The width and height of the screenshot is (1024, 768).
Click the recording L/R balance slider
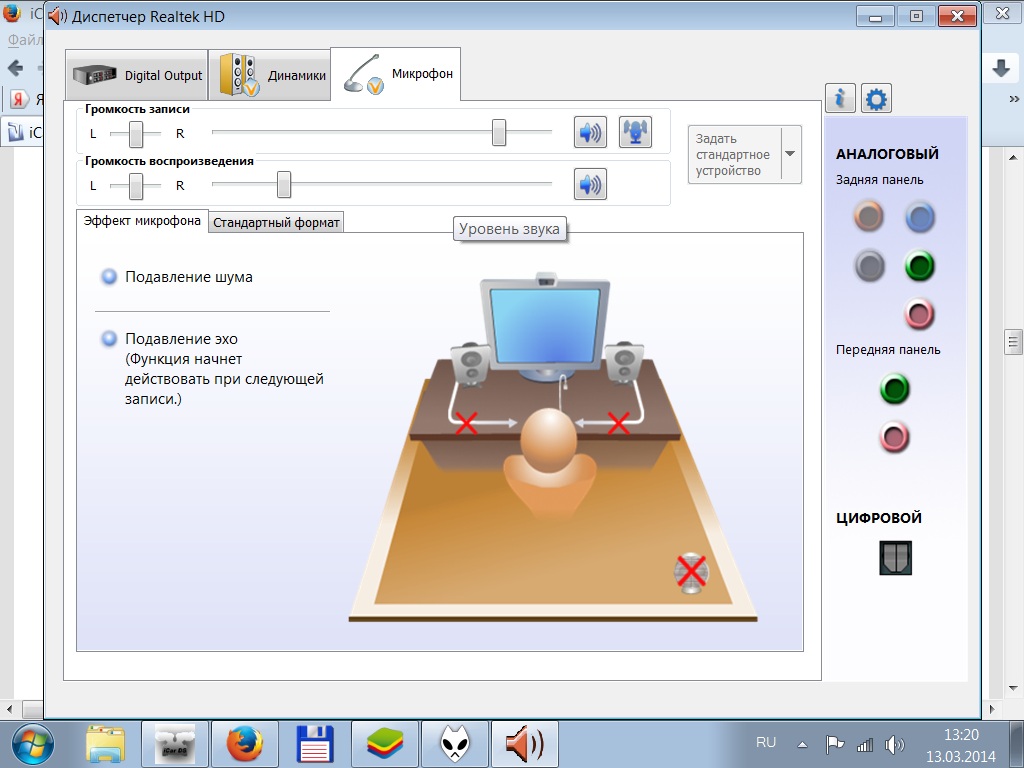[x=135, y=133]
